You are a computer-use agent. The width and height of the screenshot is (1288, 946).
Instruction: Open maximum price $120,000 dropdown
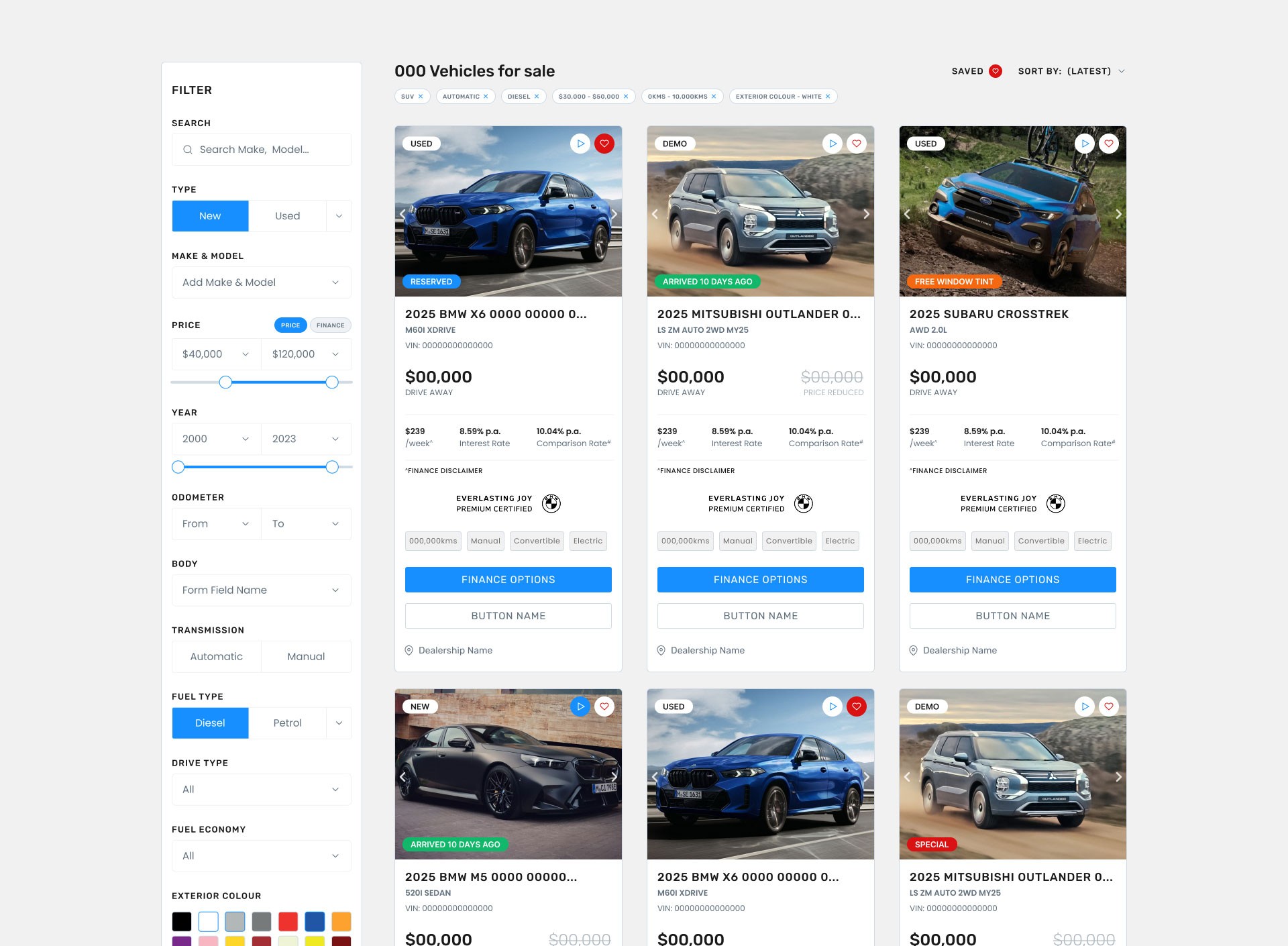click(306, 354)
